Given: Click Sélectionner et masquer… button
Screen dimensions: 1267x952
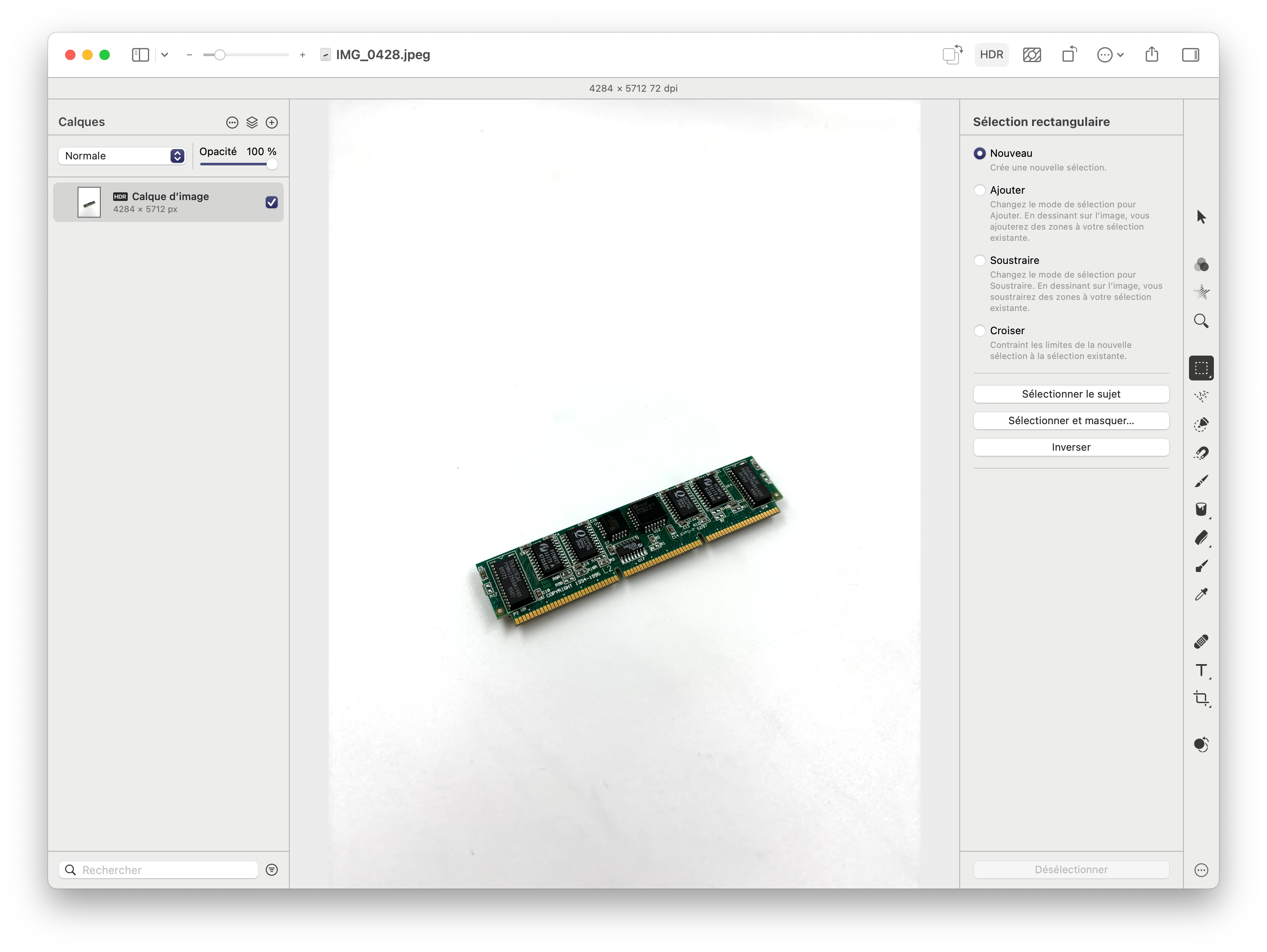Looking at the screenshot, I should pyautogui.click(x=1071, y=421).
